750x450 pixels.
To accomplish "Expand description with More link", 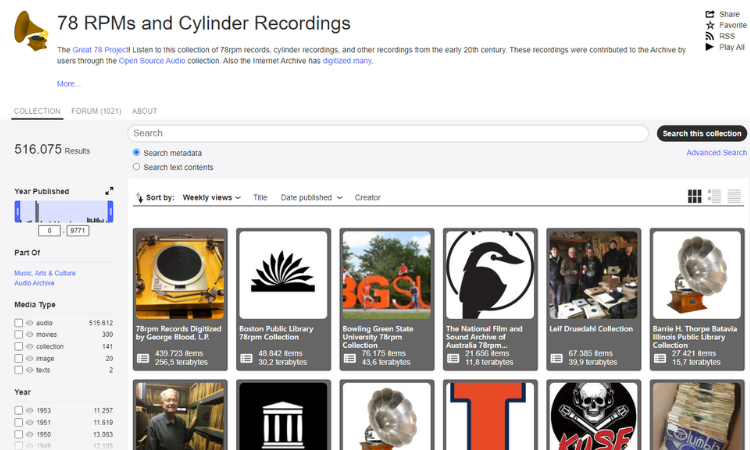I will tap(68, 84).
